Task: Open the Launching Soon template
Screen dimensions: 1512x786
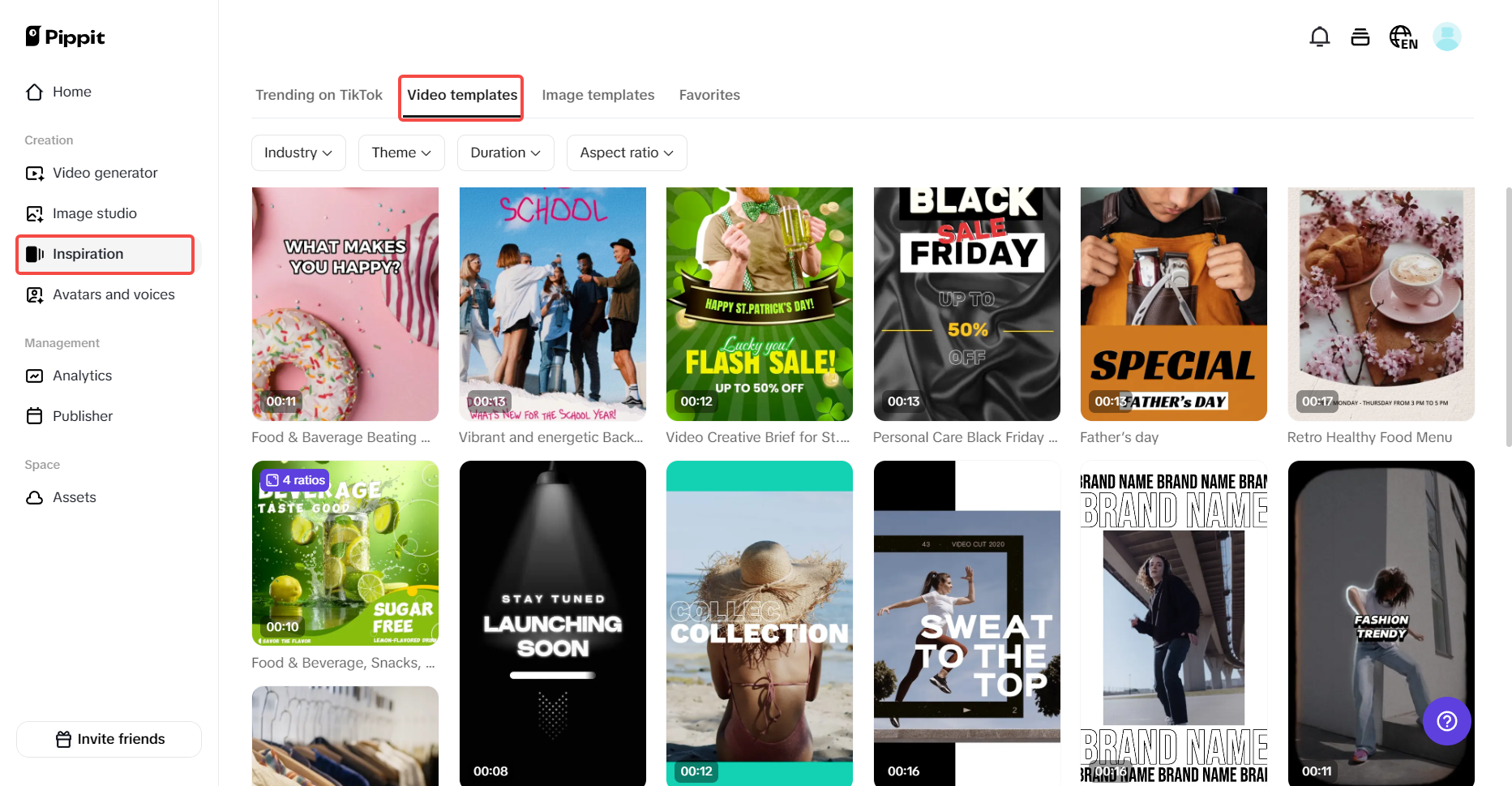Action: coord(553,623)
